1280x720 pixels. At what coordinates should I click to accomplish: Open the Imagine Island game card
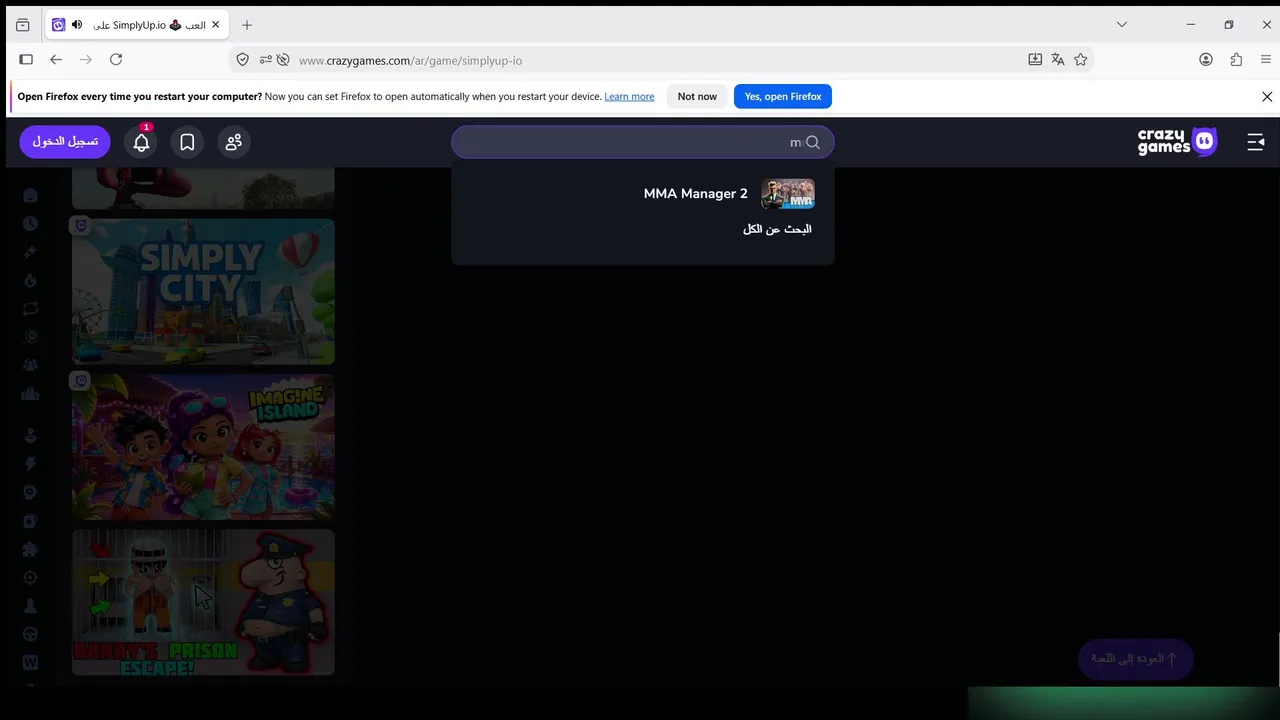click(x=203, y=447)
